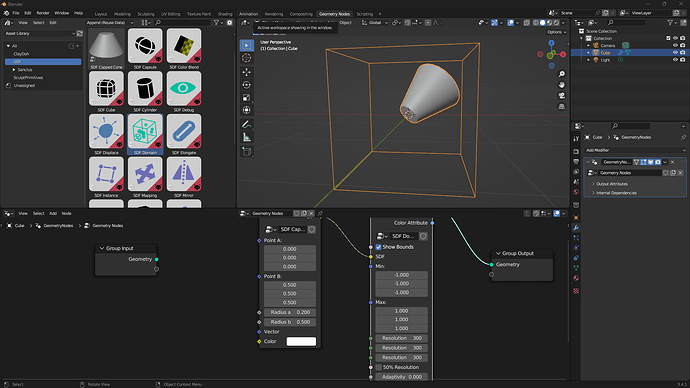Toggle Collection visibility eye icon

[675, 38]
